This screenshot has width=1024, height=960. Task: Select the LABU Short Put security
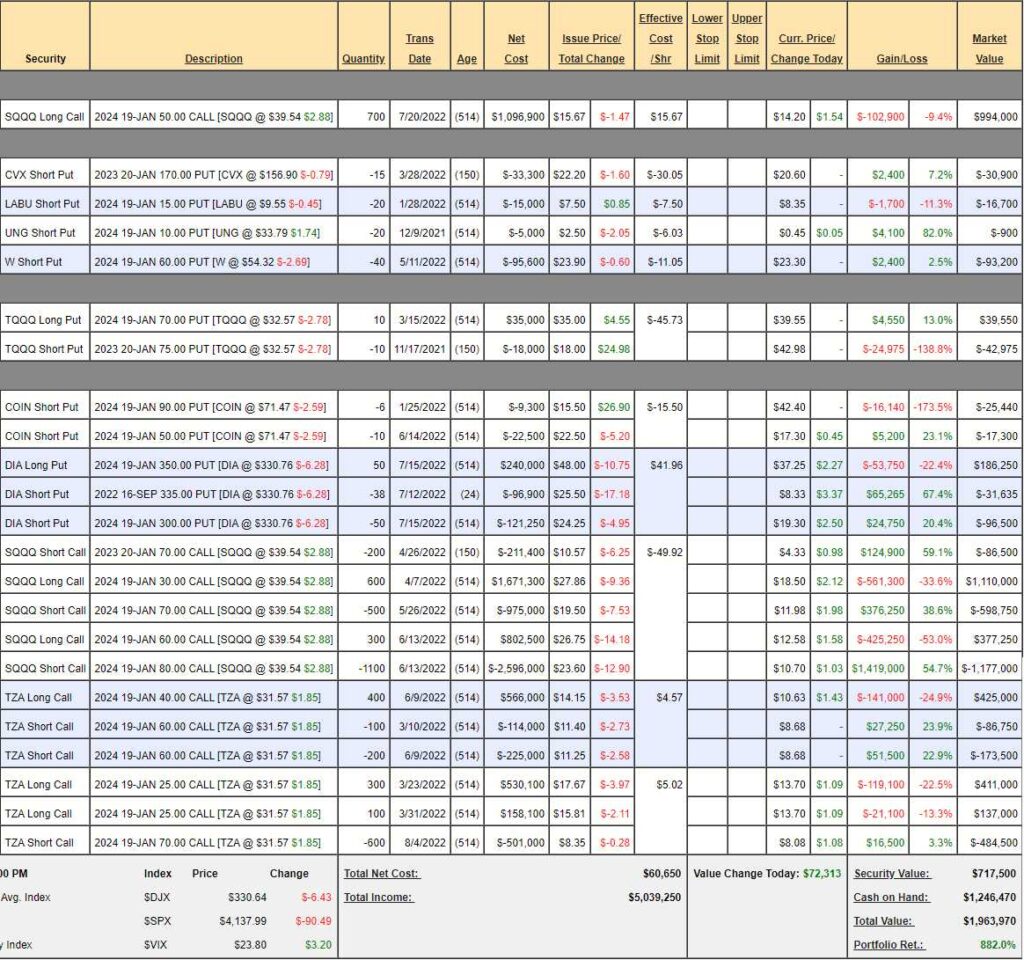45,204
